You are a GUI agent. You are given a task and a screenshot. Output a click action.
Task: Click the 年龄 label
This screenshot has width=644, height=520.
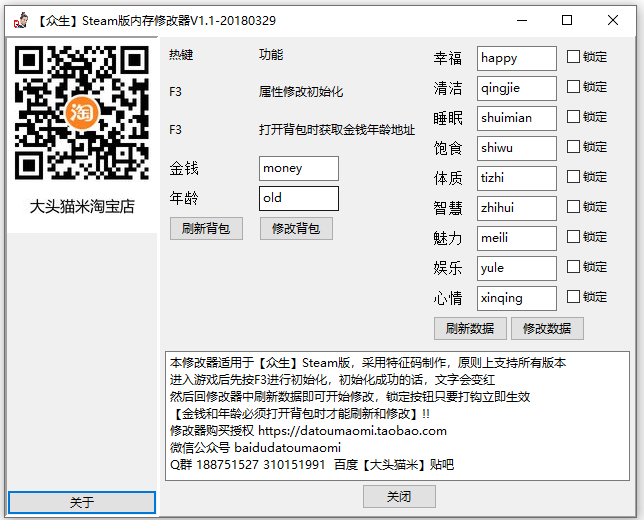click(x=184, y=198)
